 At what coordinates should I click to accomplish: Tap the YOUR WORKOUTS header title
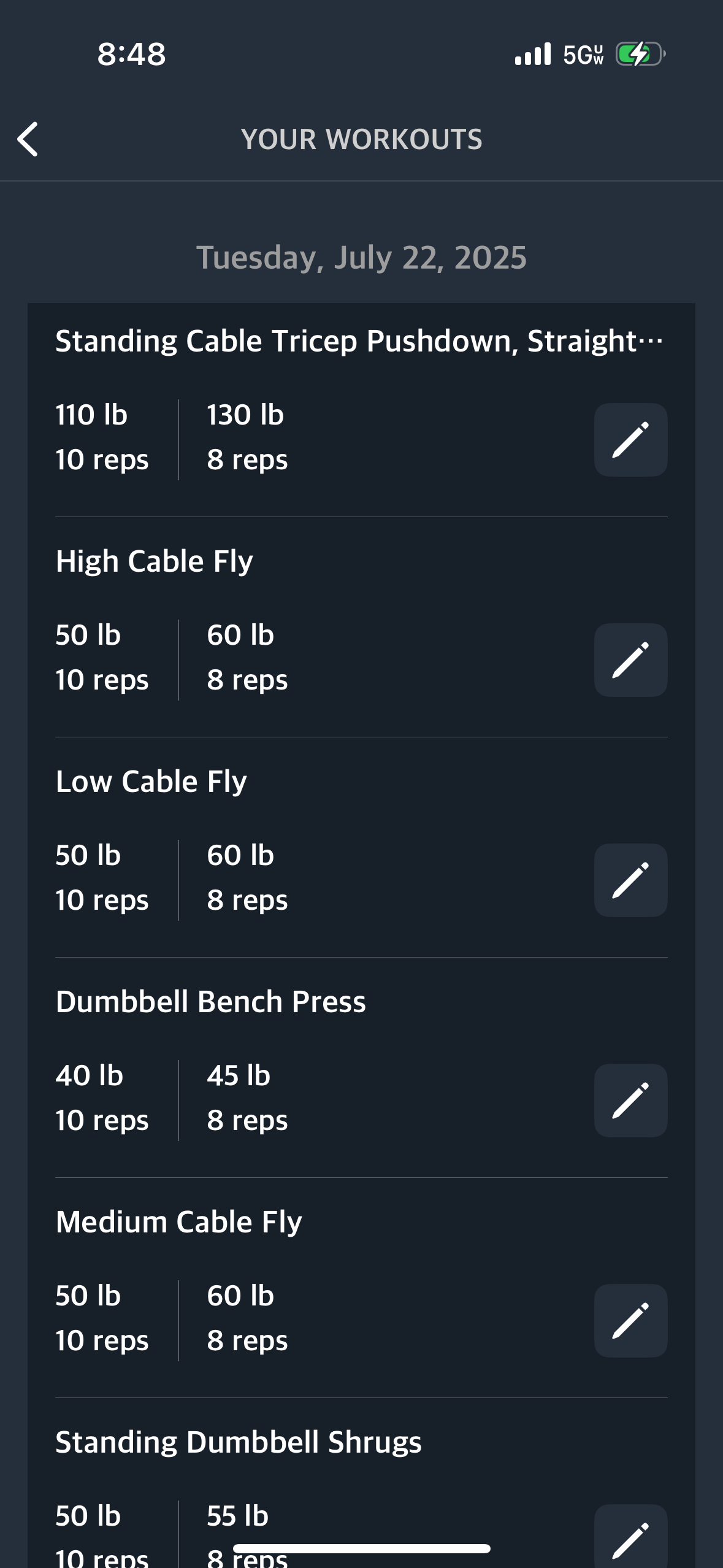tap(361, 139)
